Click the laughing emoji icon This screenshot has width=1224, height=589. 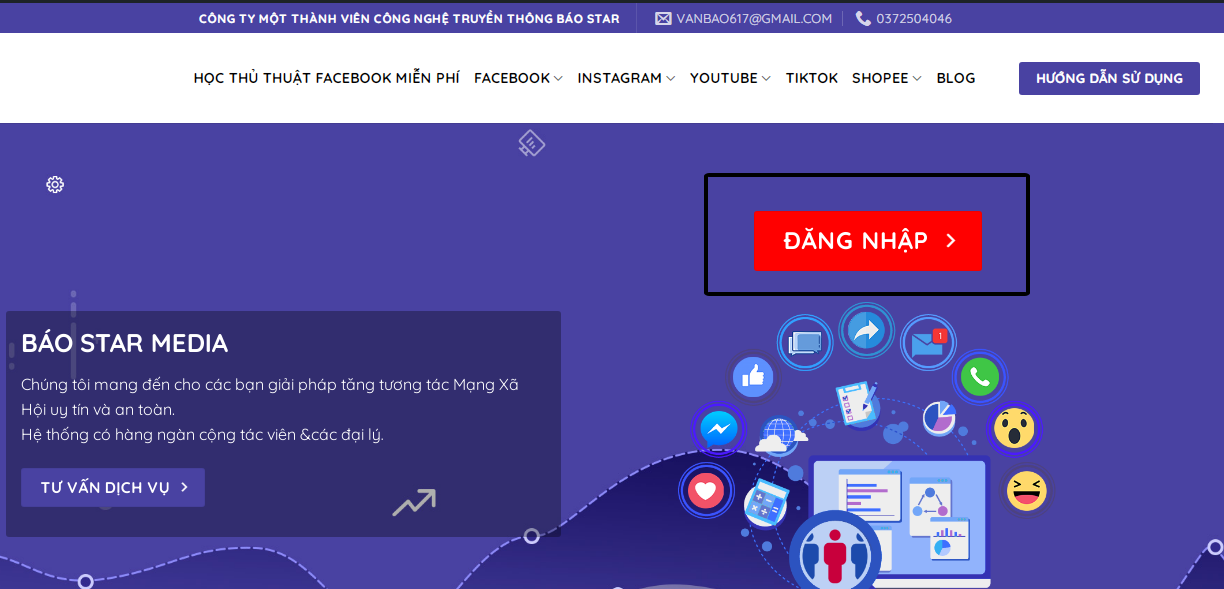(1026, 491)
